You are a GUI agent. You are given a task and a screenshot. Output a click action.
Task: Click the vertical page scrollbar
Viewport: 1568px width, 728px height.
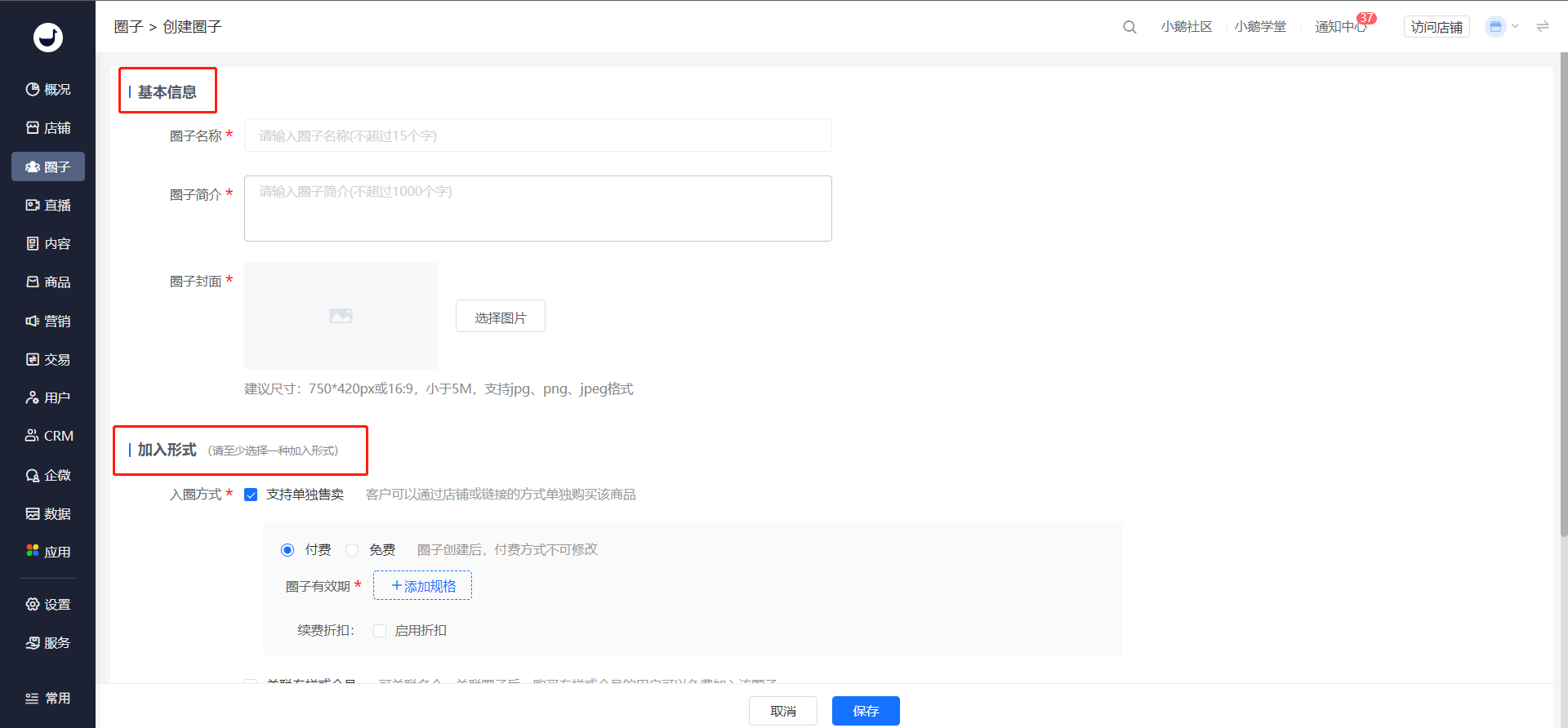tap(1563, 294)
